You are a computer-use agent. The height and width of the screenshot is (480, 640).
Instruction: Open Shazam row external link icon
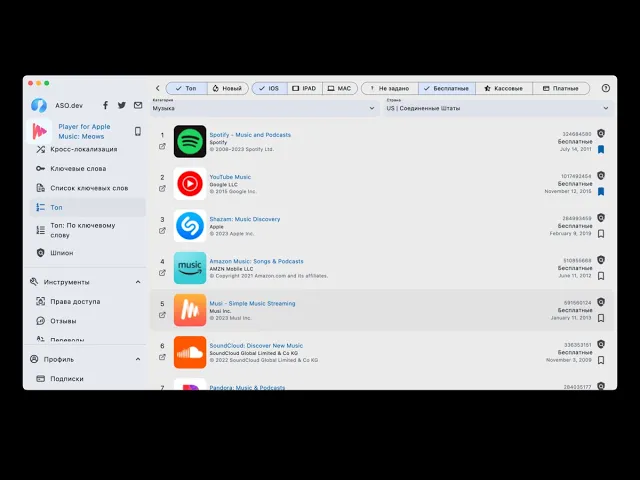click(x=162, y=231)
